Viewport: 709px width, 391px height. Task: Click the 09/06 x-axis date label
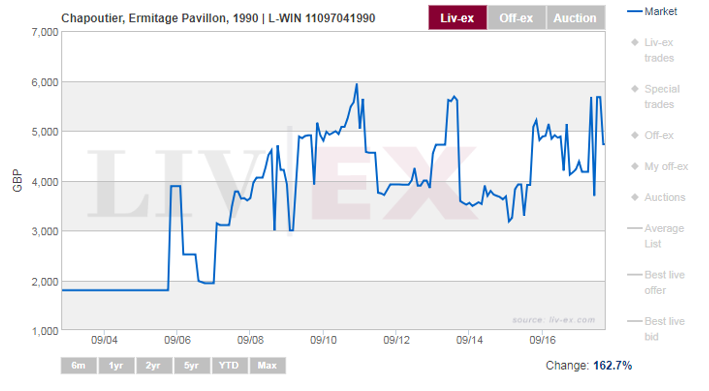[x=177, y=340]
